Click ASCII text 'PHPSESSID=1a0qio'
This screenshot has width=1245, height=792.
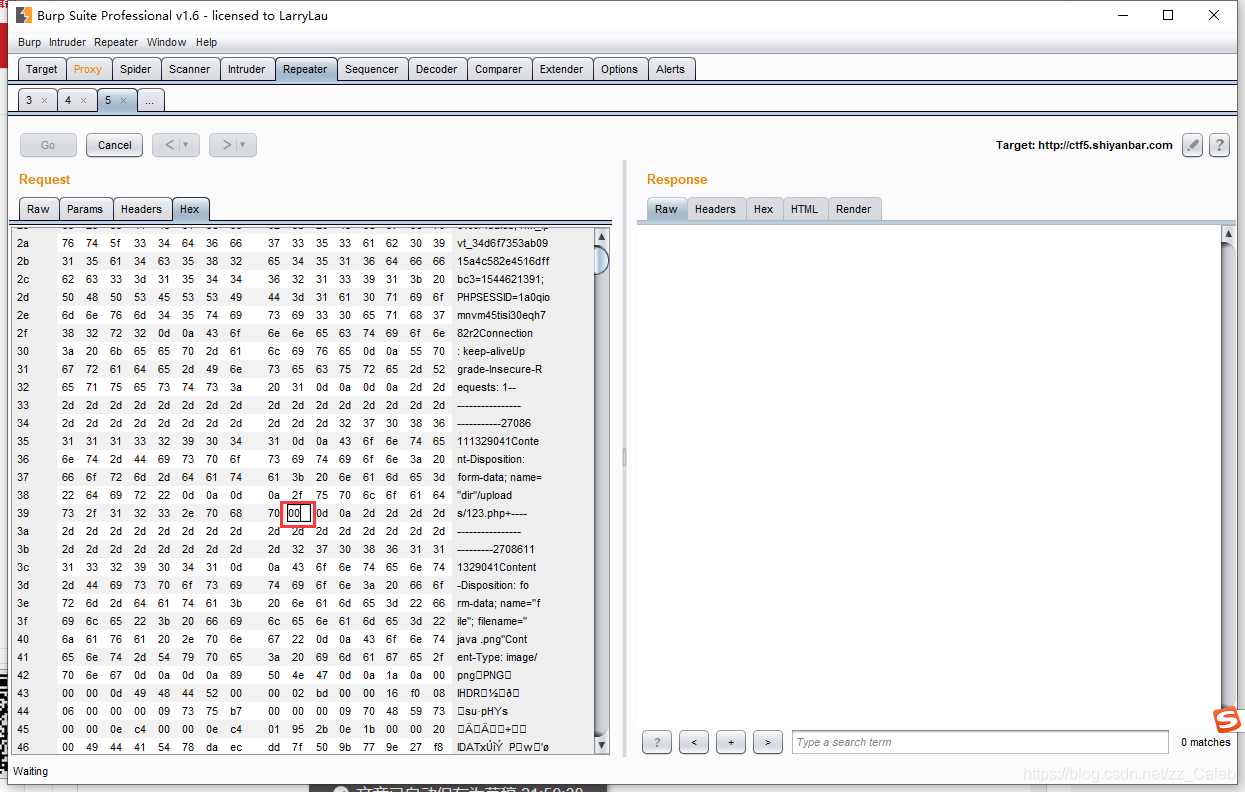(x=503, y=297)
